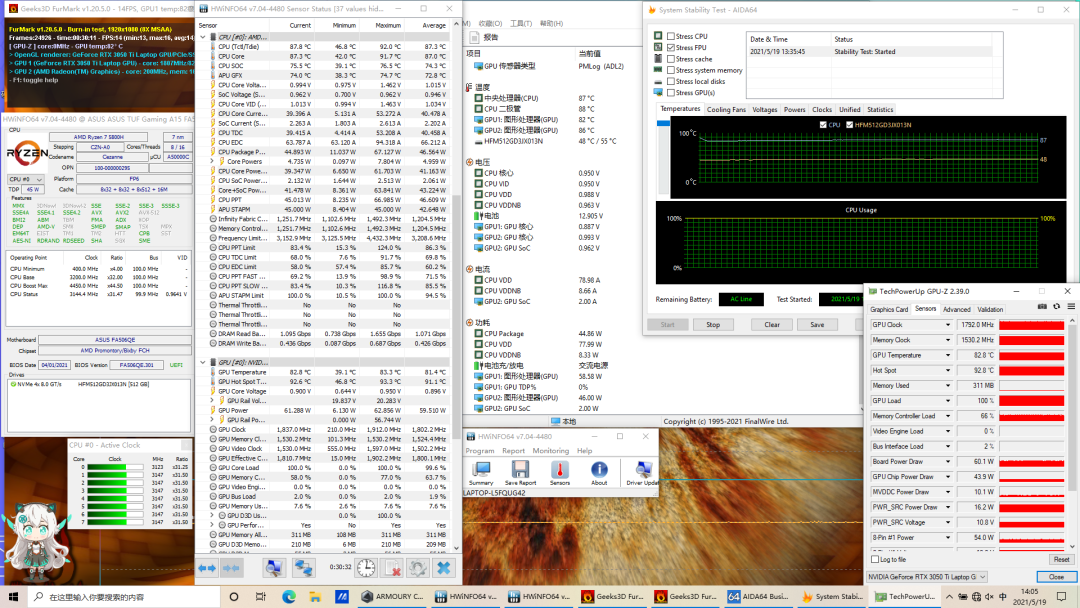The height and width of the screenshot is (608, 1080).
Task: Open Summary icon in HWiNFO main window
Action: pyautogui.click(x=481, y=473)
